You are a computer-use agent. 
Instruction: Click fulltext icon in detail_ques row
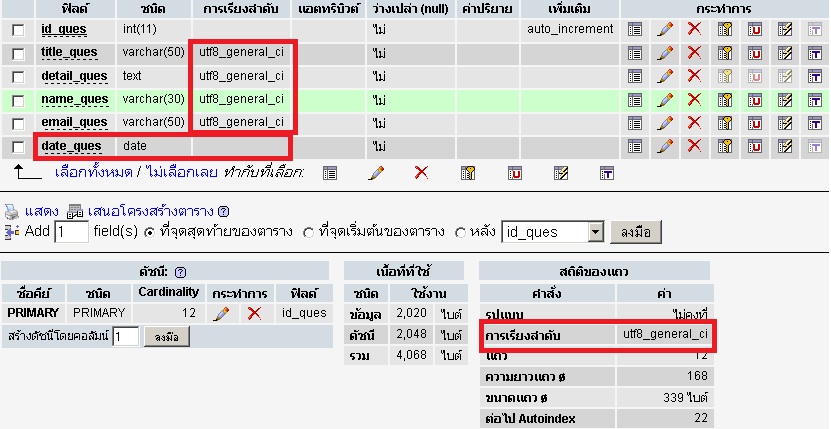[815, 76]
